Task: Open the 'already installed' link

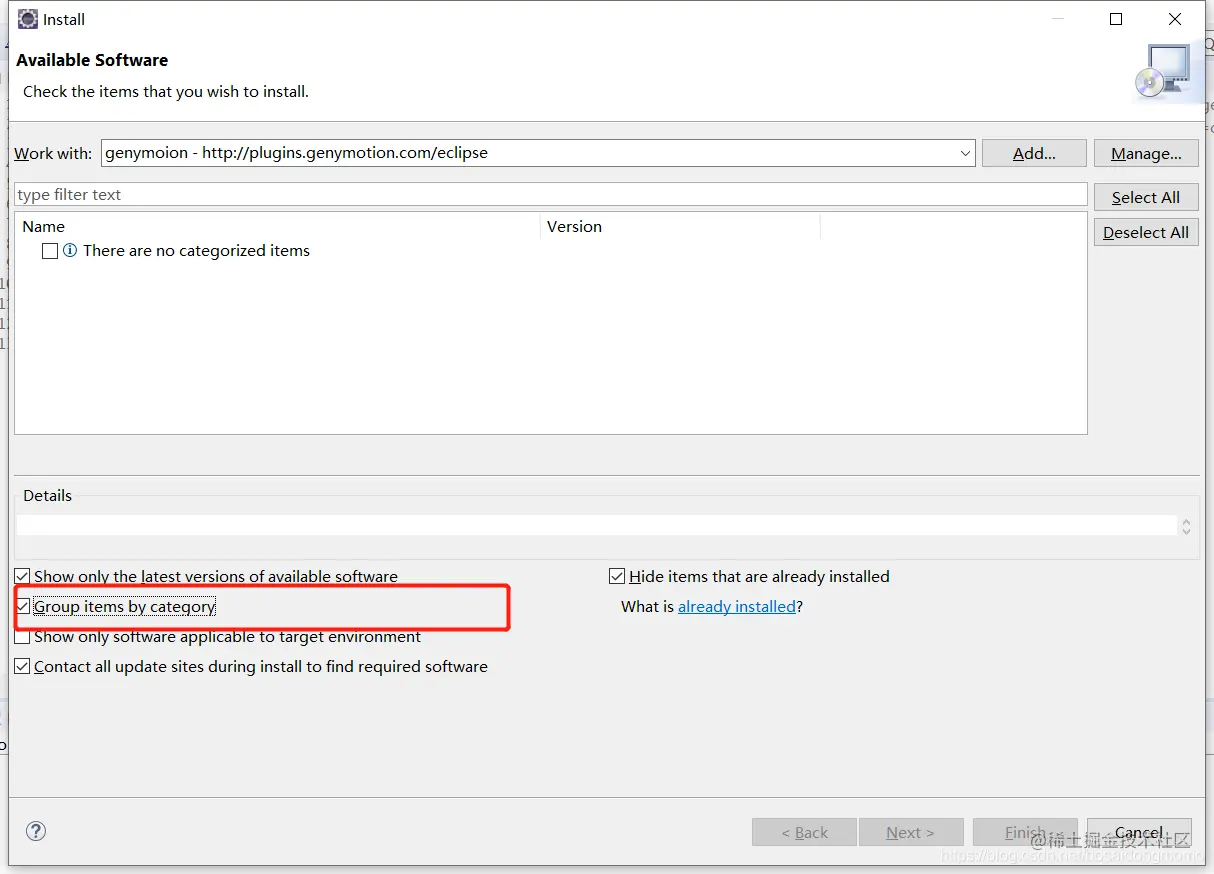Action: click(737, 606)
